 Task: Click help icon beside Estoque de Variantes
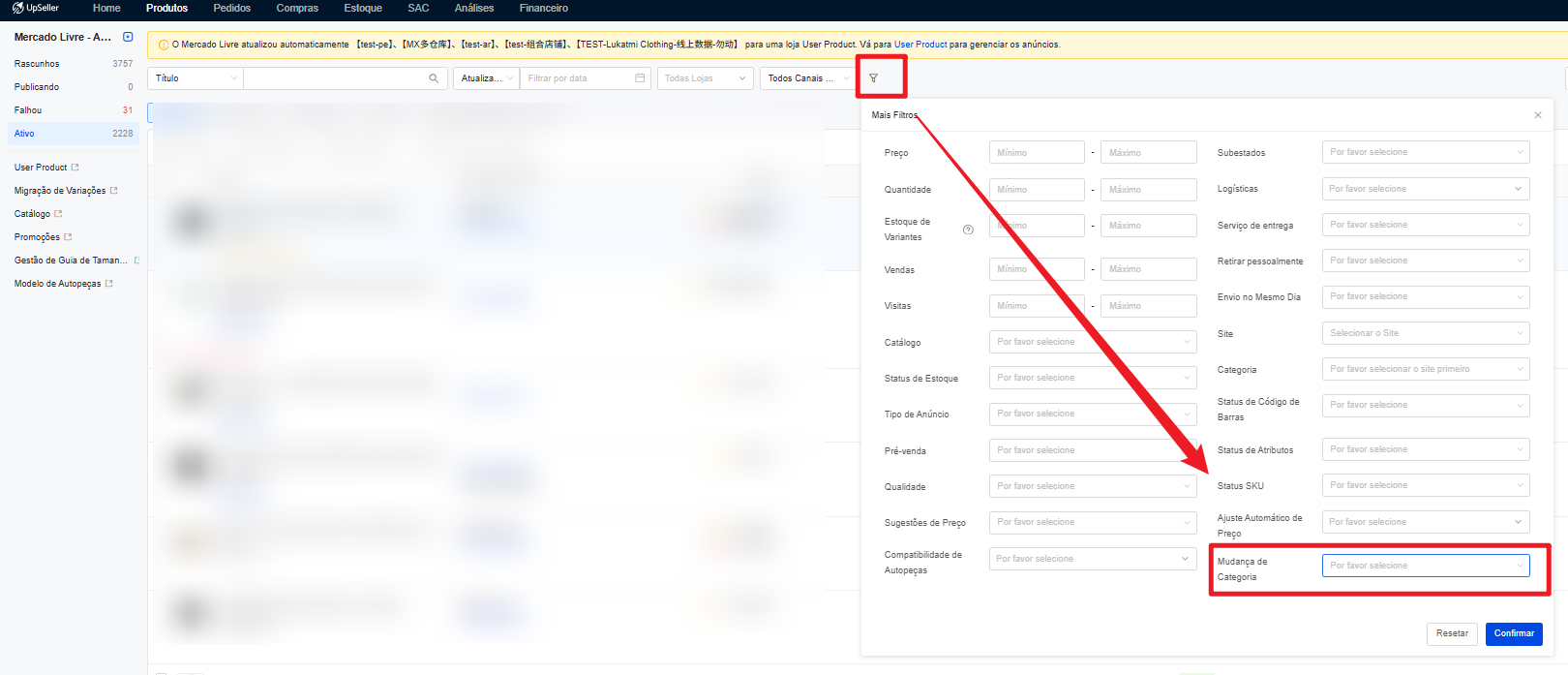coord(968,230)
